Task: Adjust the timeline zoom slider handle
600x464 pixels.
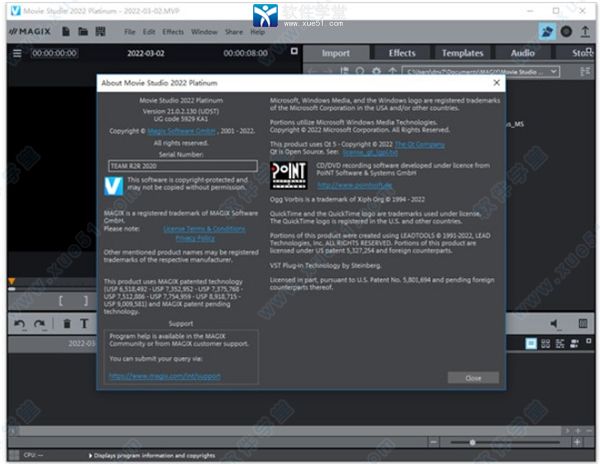Action: tap(473, 443)
